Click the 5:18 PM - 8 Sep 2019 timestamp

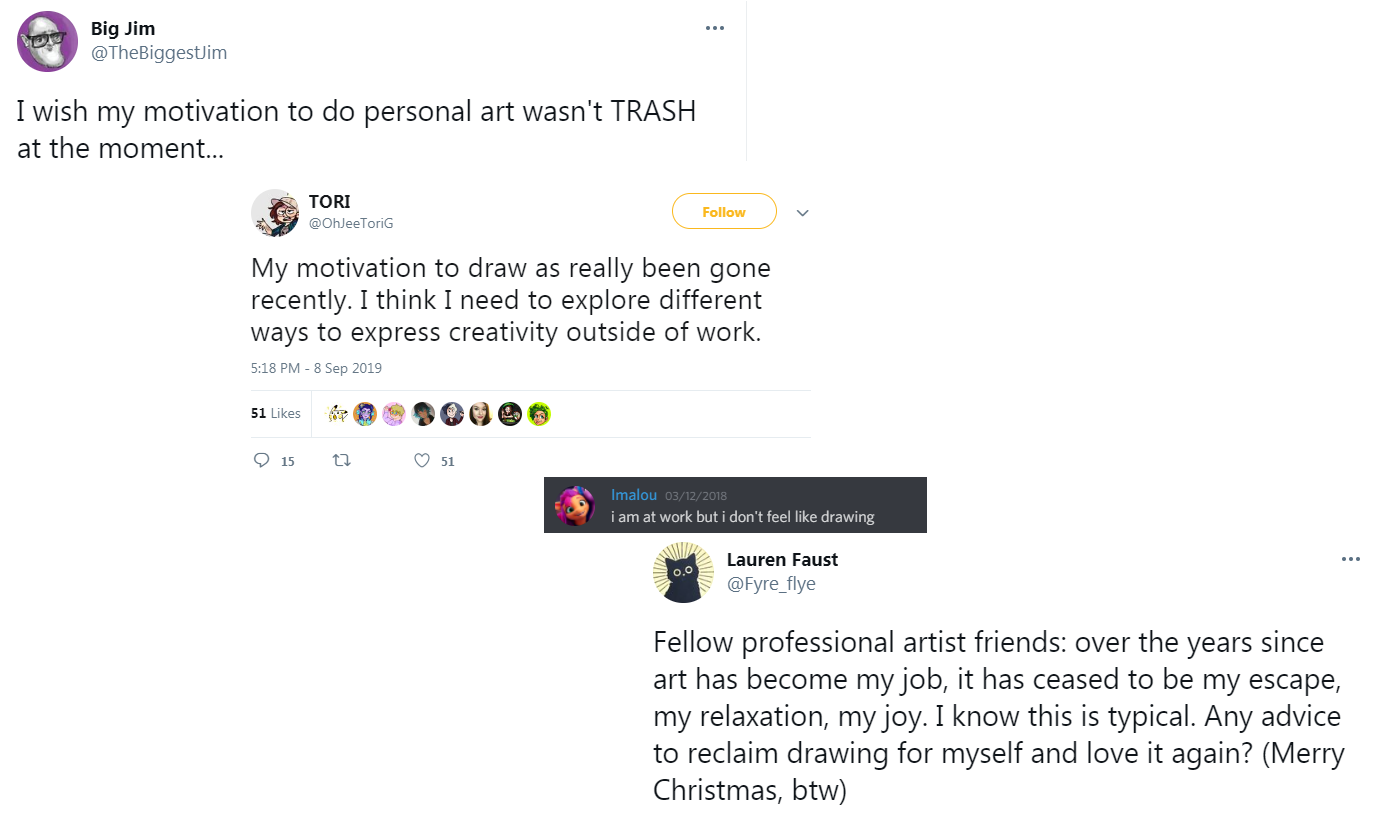316,368
